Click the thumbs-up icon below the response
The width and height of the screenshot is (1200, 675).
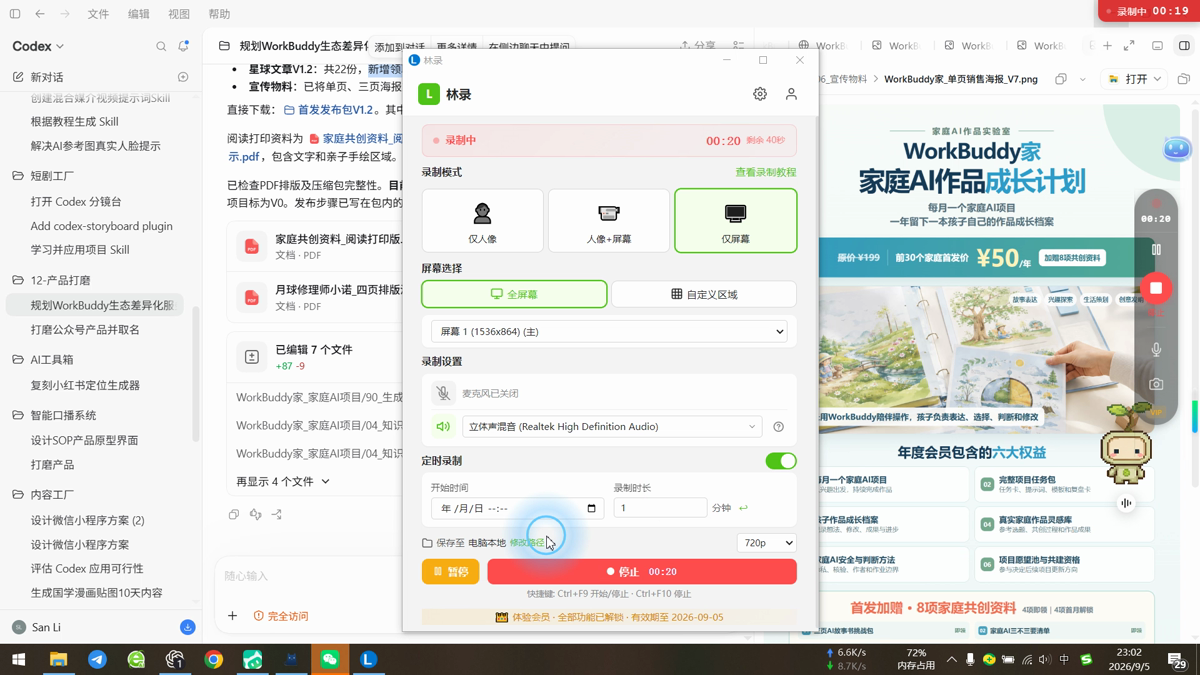click(x=255, y=514)
